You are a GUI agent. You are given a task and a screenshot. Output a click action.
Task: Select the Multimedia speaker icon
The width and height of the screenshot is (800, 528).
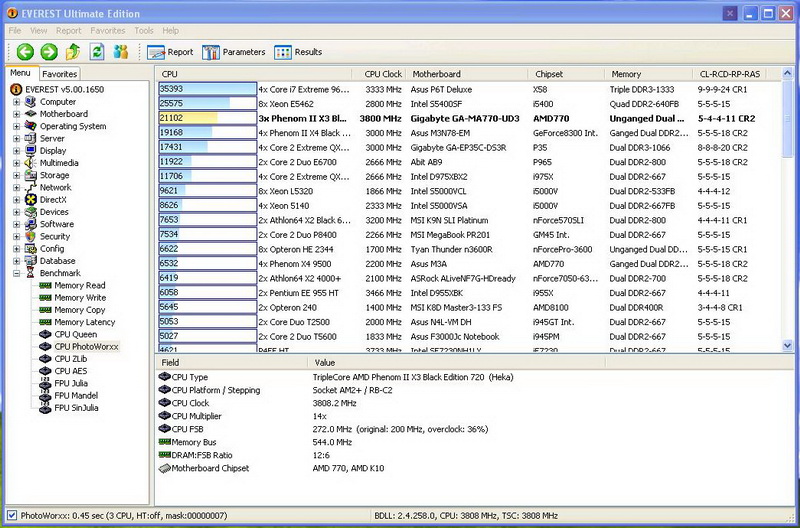point(31,163)
